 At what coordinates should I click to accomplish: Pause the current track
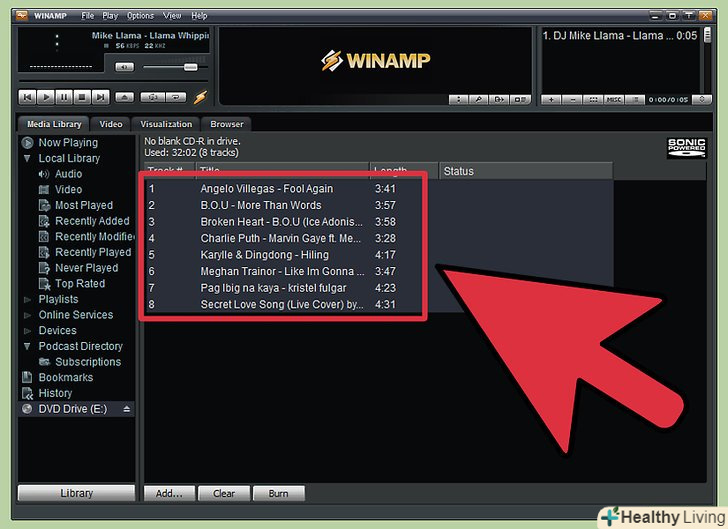(64, 97)
